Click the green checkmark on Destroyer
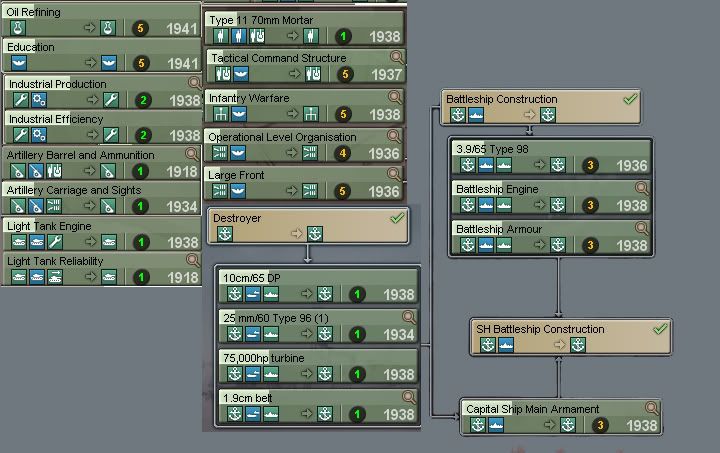720x453 pixels. (397, 218)
